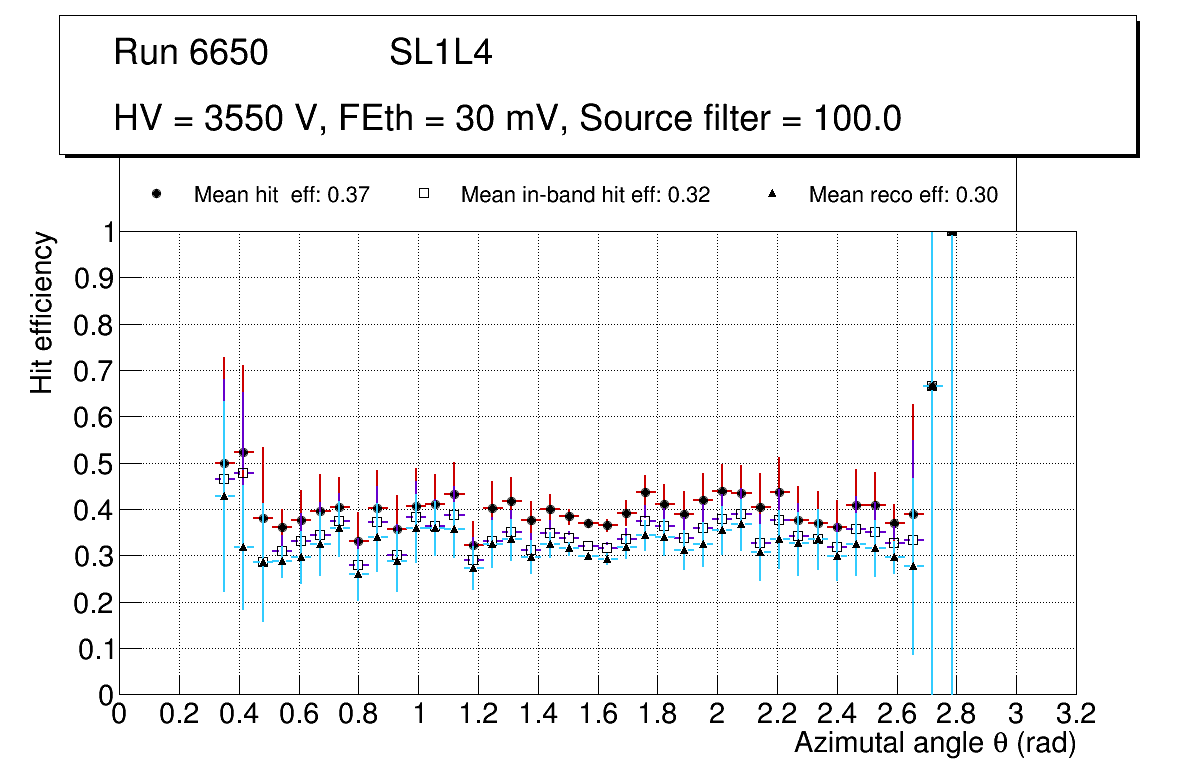
Task: Select the 'Mean hit eff: 0.37' legend label
Action: [282, 196]
